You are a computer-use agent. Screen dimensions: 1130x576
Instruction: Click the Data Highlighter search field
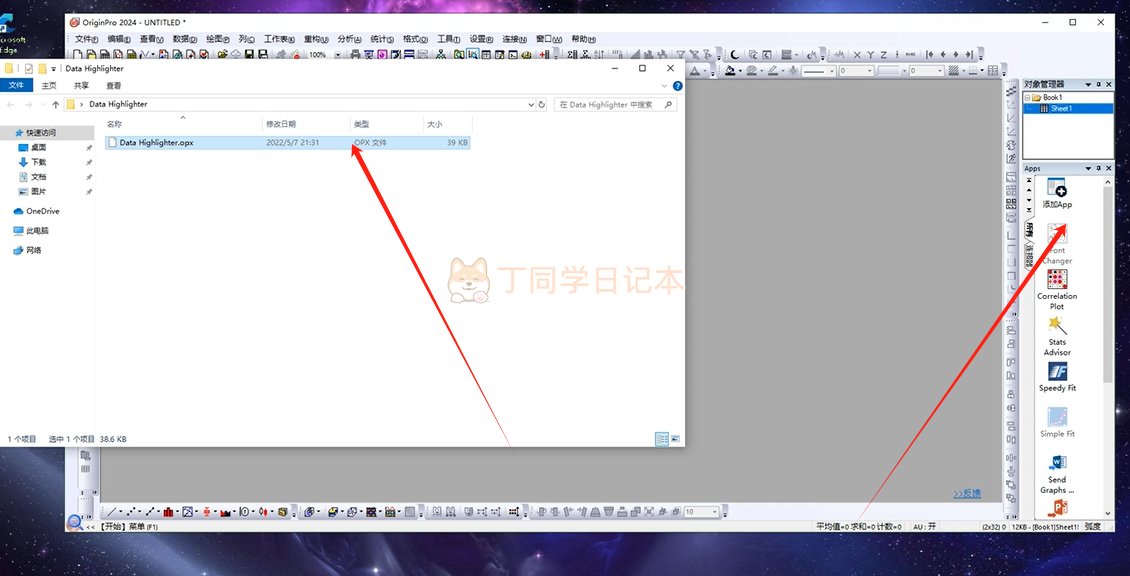point(615,105)
